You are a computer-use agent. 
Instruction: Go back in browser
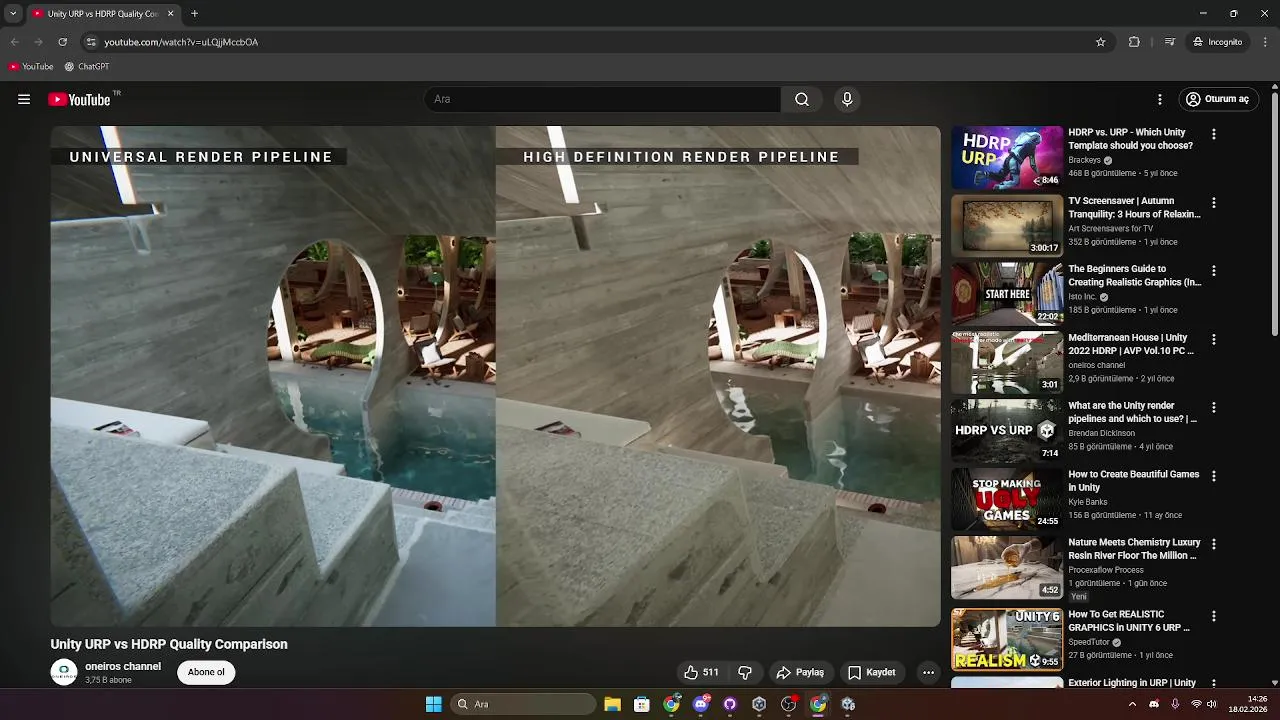pyautogui.click(x=14, y=42)
